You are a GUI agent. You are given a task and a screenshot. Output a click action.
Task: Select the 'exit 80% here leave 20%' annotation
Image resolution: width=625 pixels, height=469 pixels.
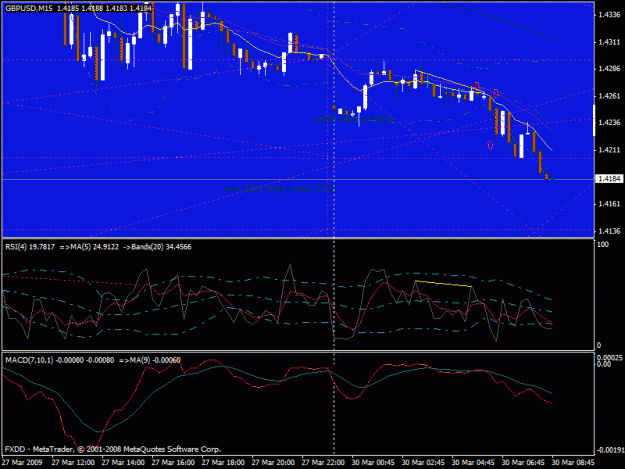pyautogui.click(x=280, y=188)
